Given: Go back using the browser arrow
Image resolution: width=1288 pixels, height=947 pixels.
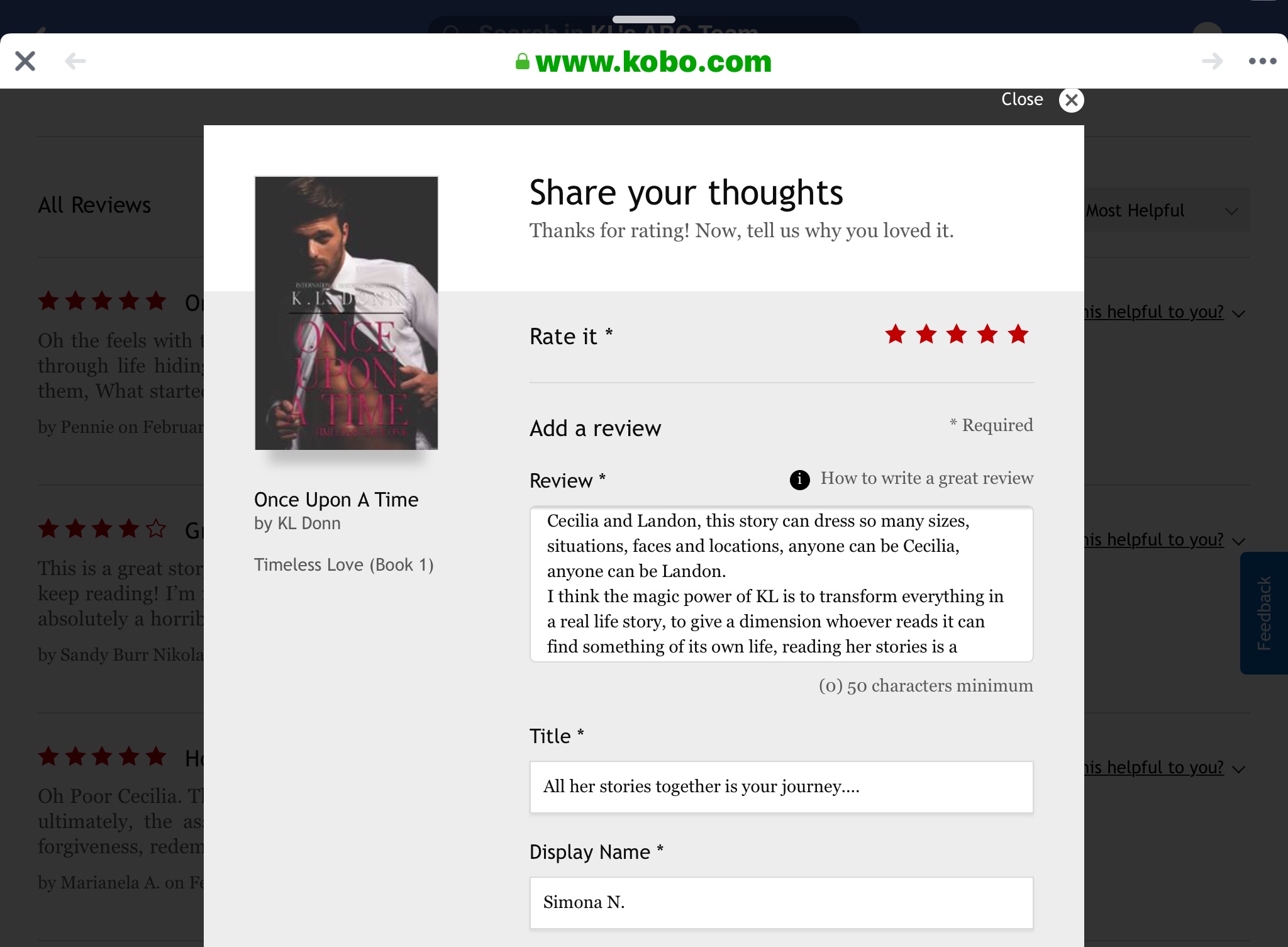Looking at the screenshot, I should [x=75, y=61].
